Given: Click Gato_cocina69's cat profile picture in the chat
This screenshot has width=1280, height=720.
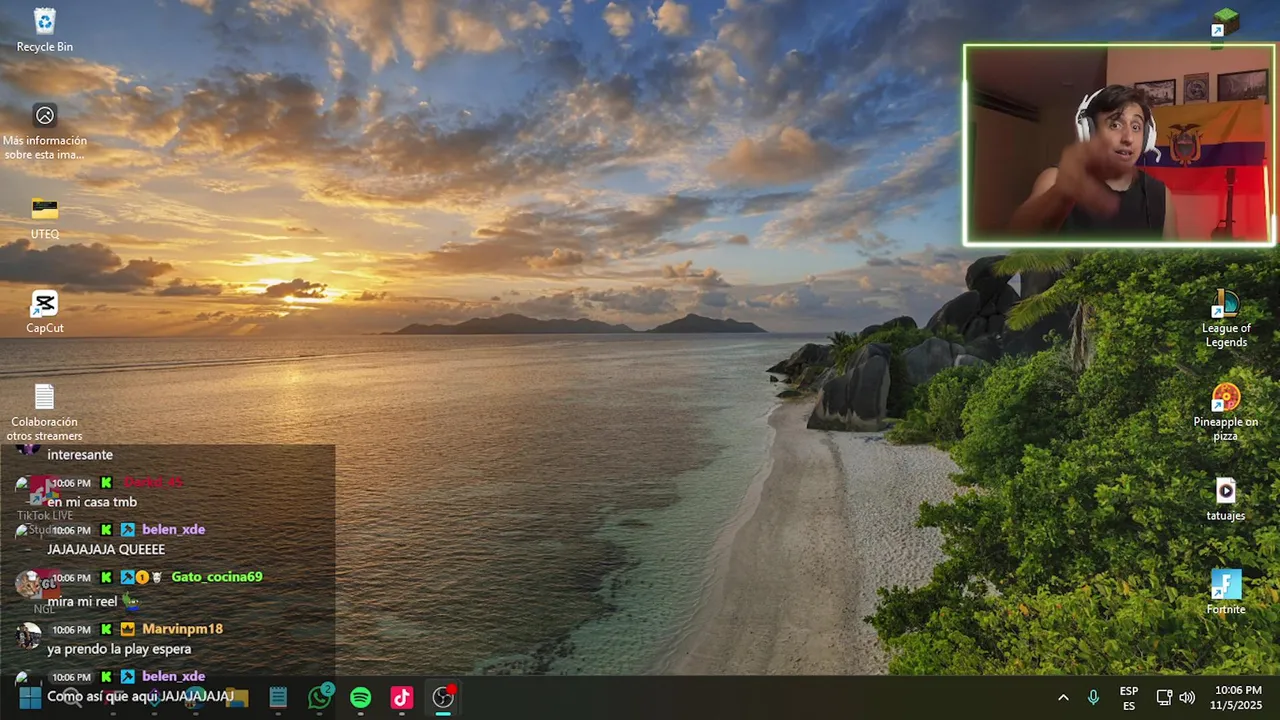Looking at the screenshot, I should point(30,584).
